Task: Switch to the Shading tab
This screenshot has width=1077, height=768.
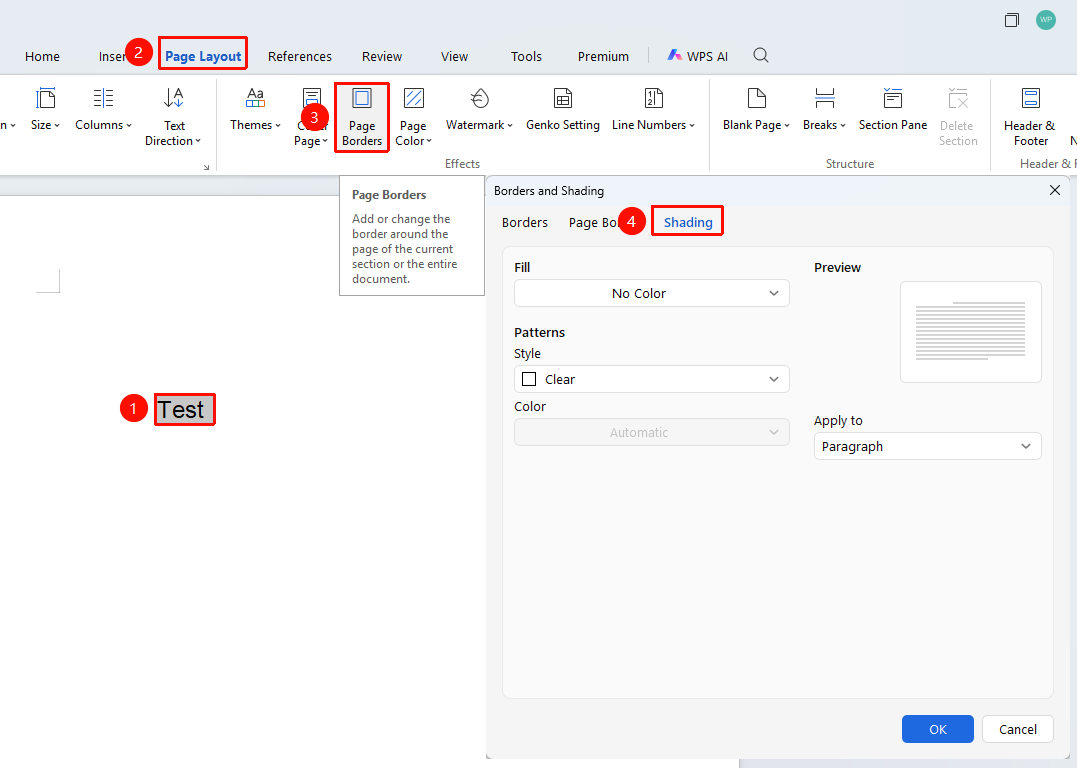Action: [688, 222]
